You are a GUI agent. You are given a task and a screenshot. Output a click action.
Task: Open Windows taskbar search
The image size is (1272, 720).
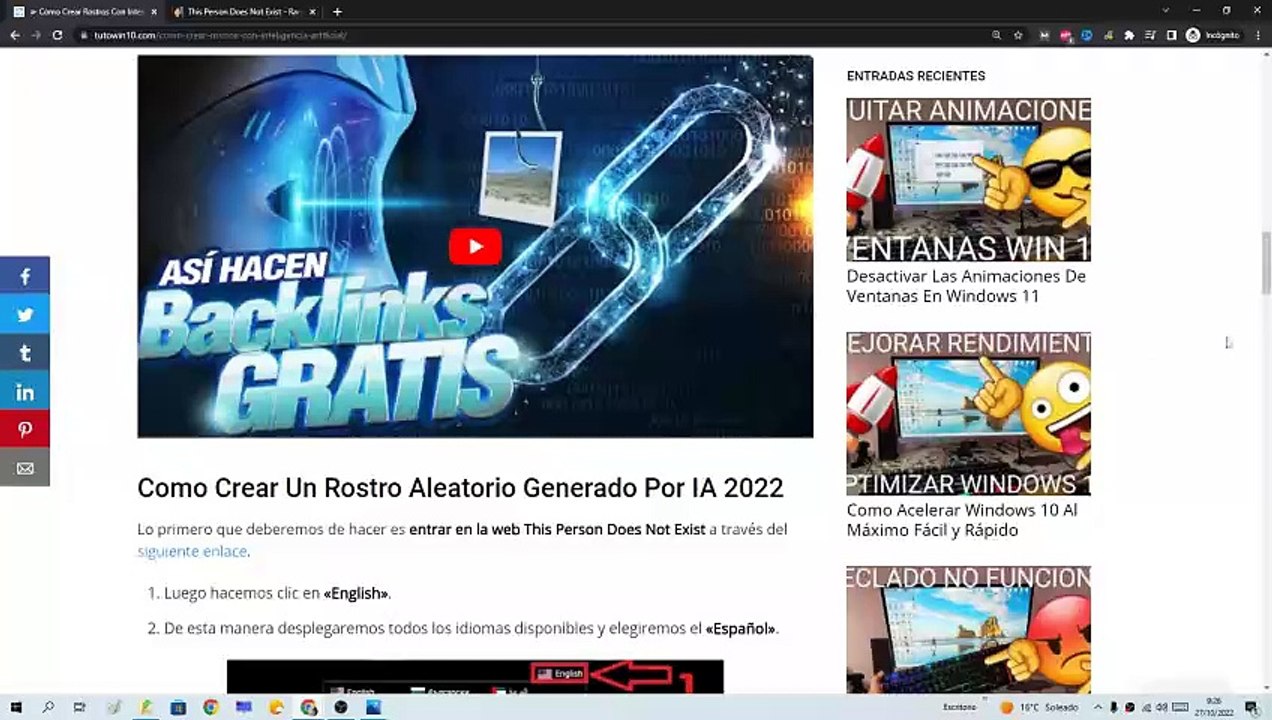48,708
